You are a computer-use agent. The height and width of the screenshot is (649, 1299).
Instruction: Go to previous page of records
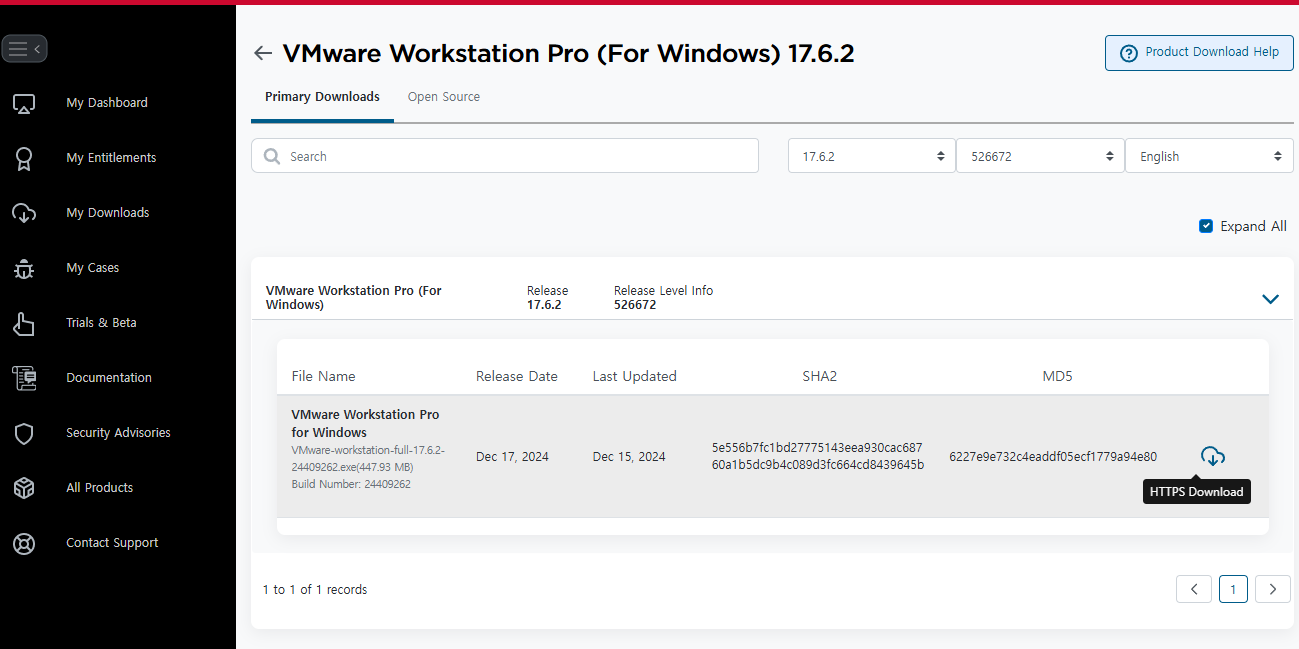pyautogui.click(x=1194, y=590)
